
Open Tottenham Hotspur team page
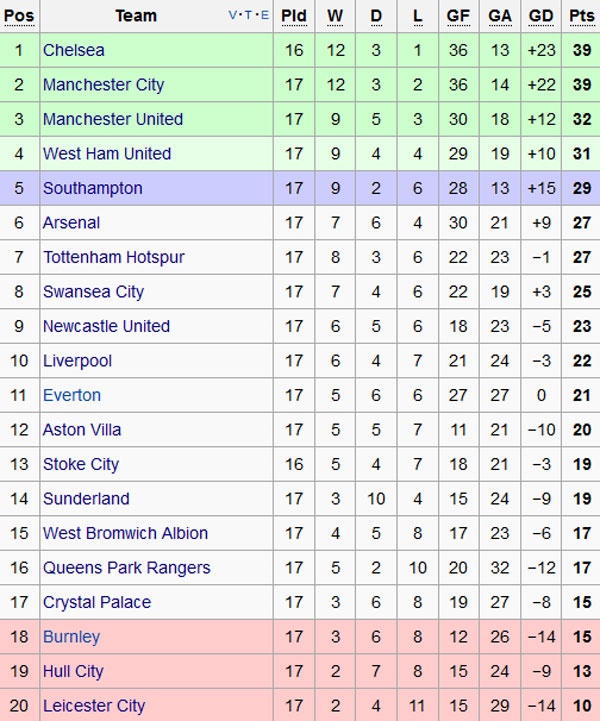113,257
